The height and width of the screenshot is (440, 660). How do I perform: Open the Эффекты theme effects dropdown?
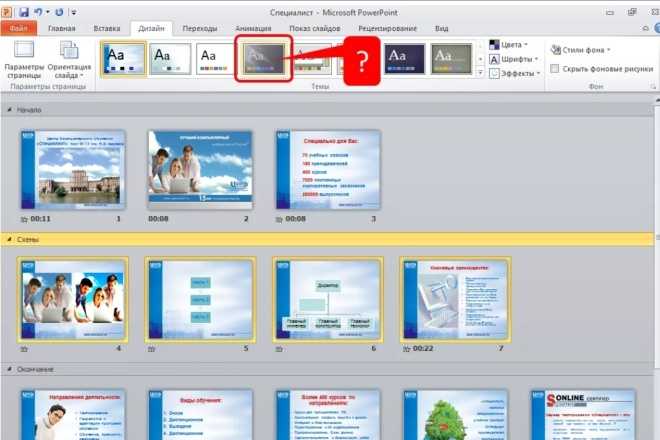click(x=514, y=73)
